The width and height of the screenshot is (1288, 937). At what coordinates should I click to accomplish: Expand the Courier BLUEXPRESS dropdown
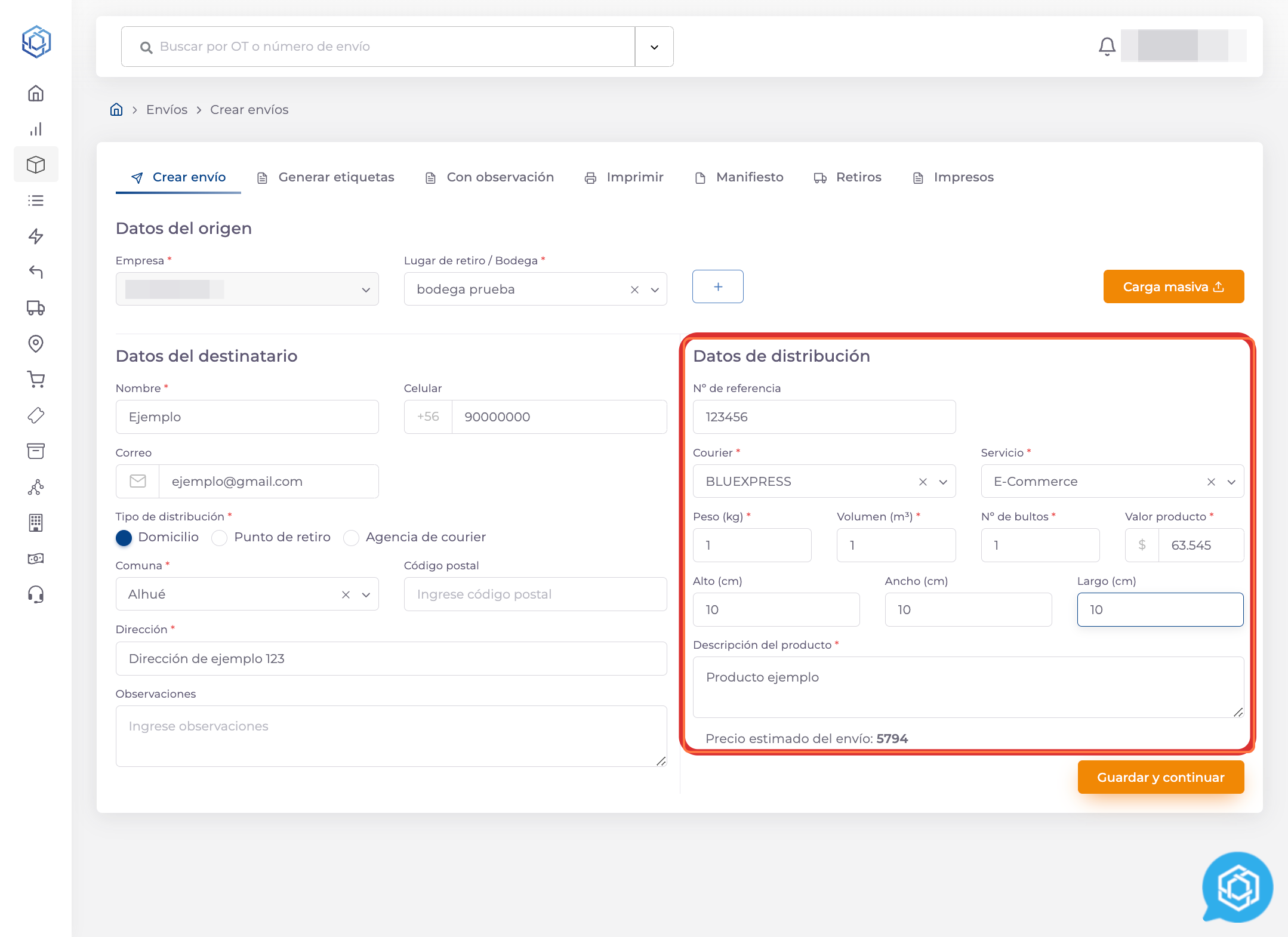pyautogui.click(x=943, y=482)
